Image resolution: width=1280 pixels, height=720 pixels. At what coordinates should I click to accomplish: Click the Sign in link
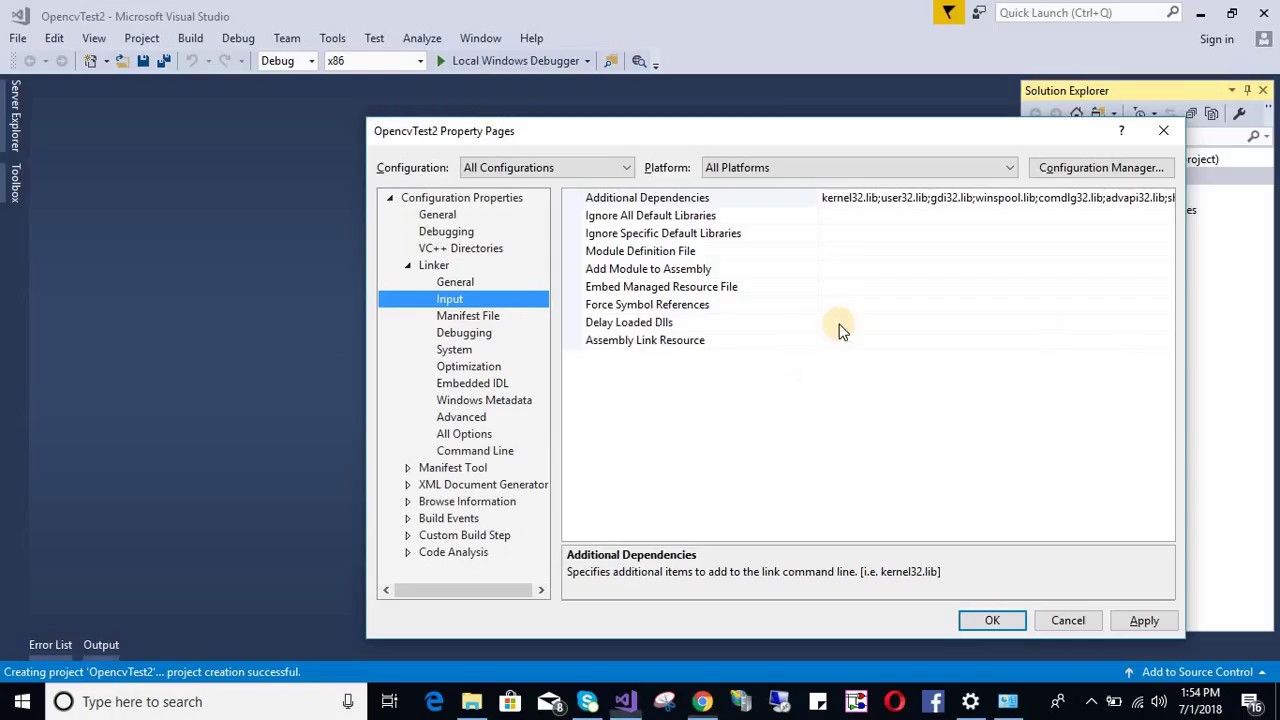1217,39
